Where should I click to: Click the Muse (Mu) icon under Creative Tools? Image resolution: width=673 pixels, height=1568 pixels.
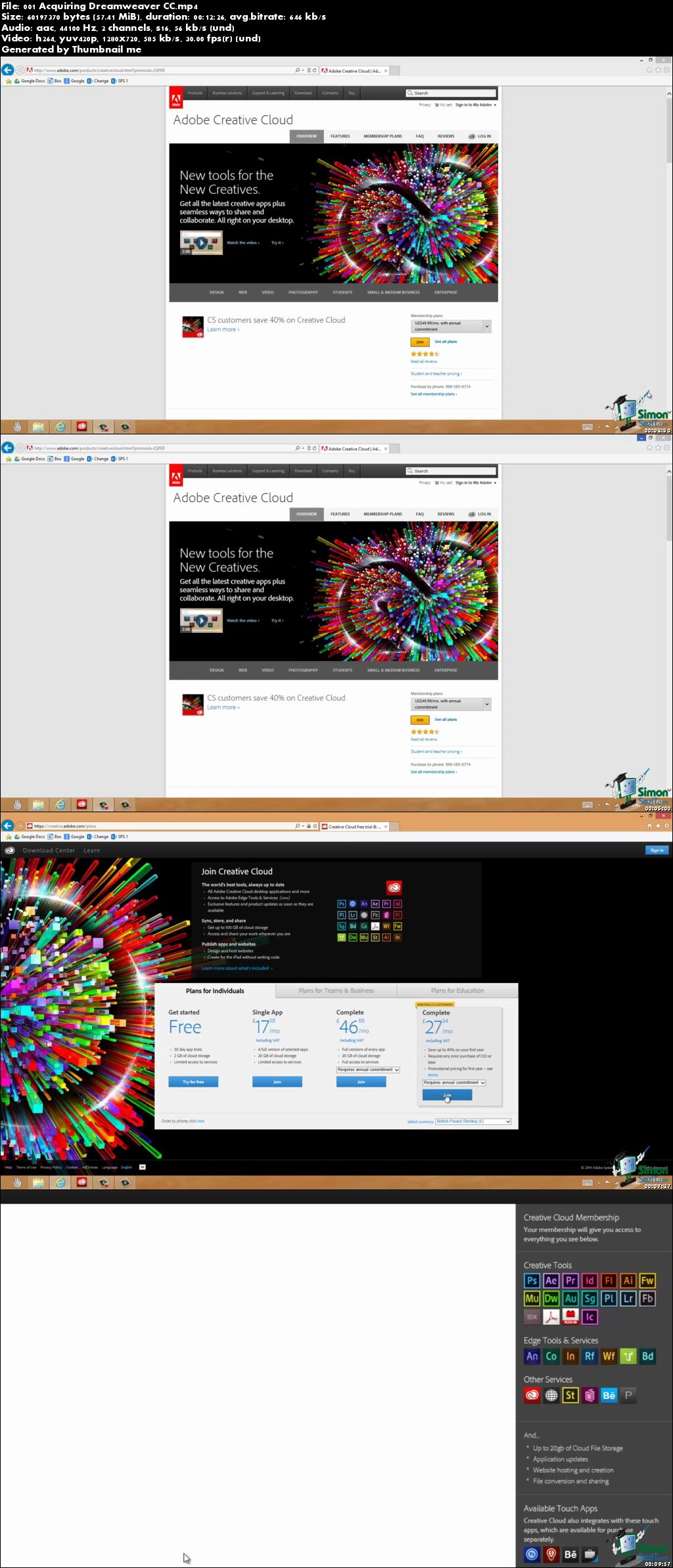click(532, 1299)
